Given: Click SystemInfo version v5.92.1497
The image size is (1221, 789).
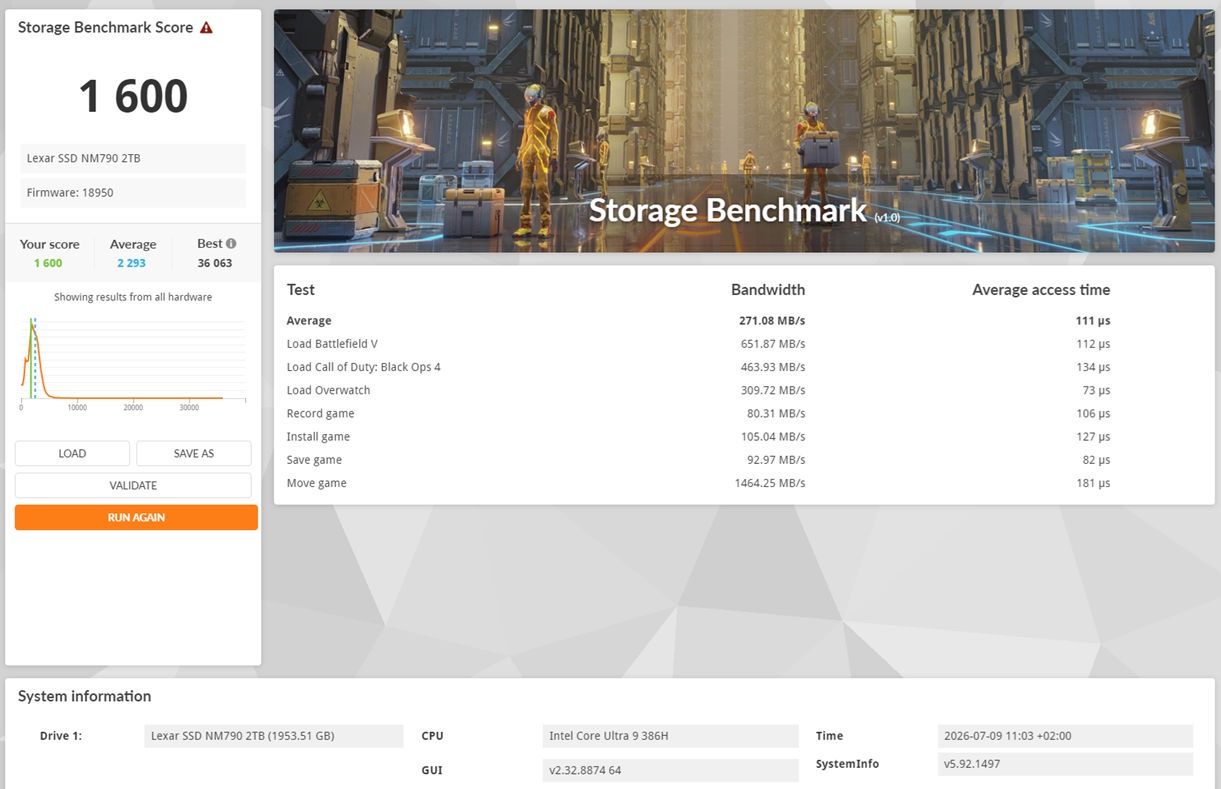Looking at the screenshot, I should click(1066, 764).
